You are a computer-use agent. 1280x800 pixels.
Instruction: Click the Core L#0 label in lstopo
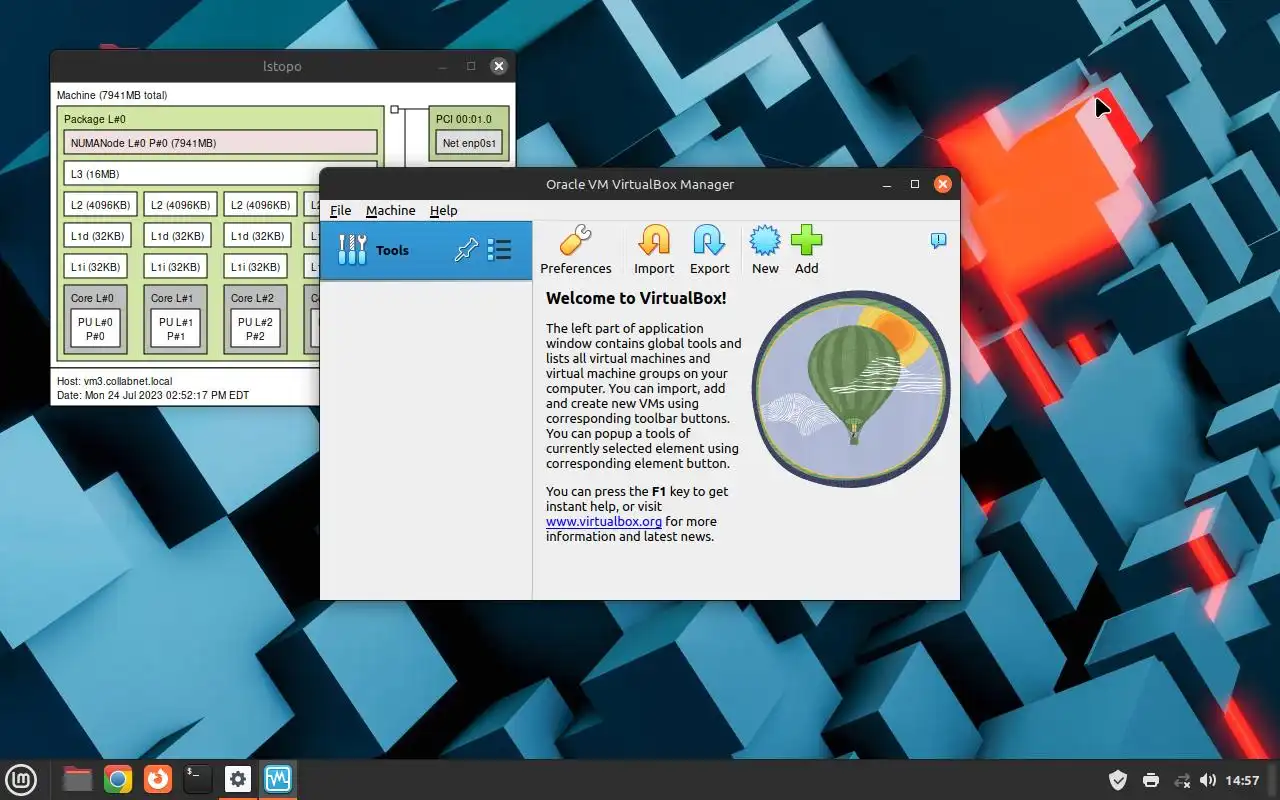coord(92,298)
